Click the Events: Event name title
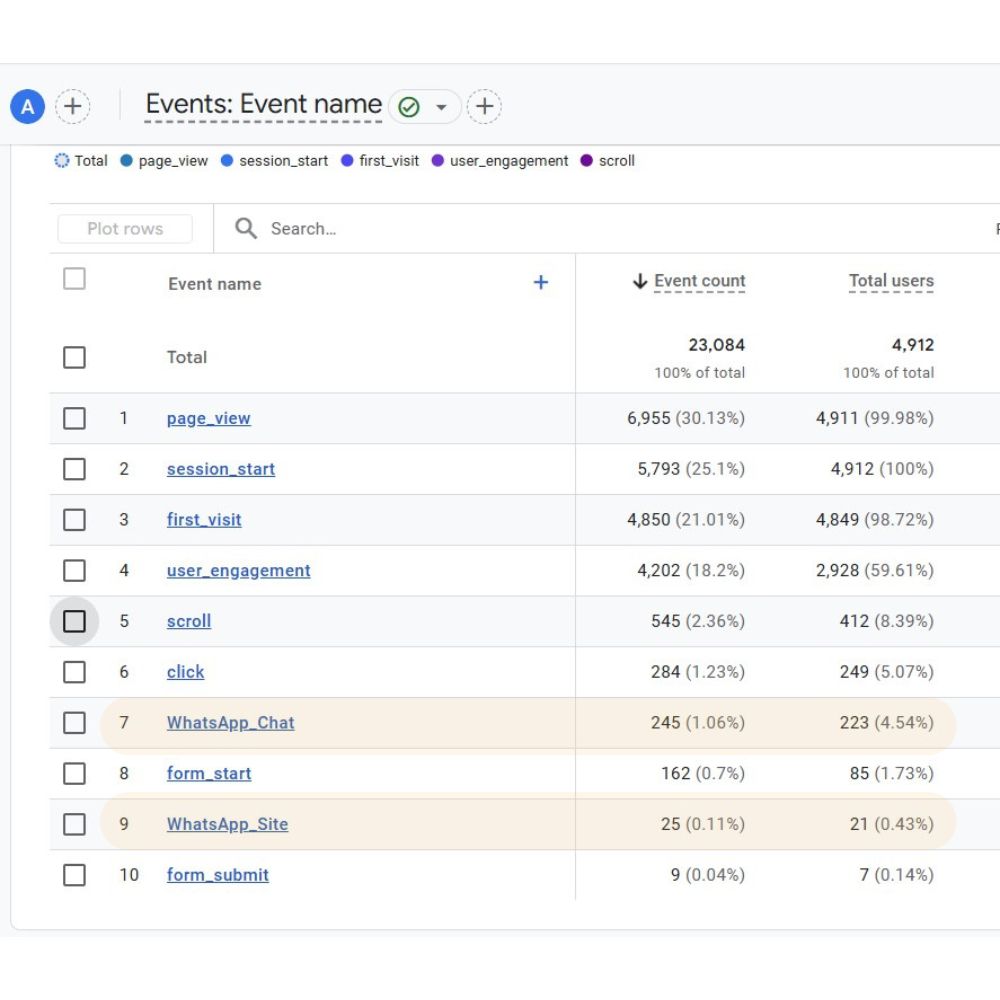The image size is (1000, 1000). (x=263, y=104)
